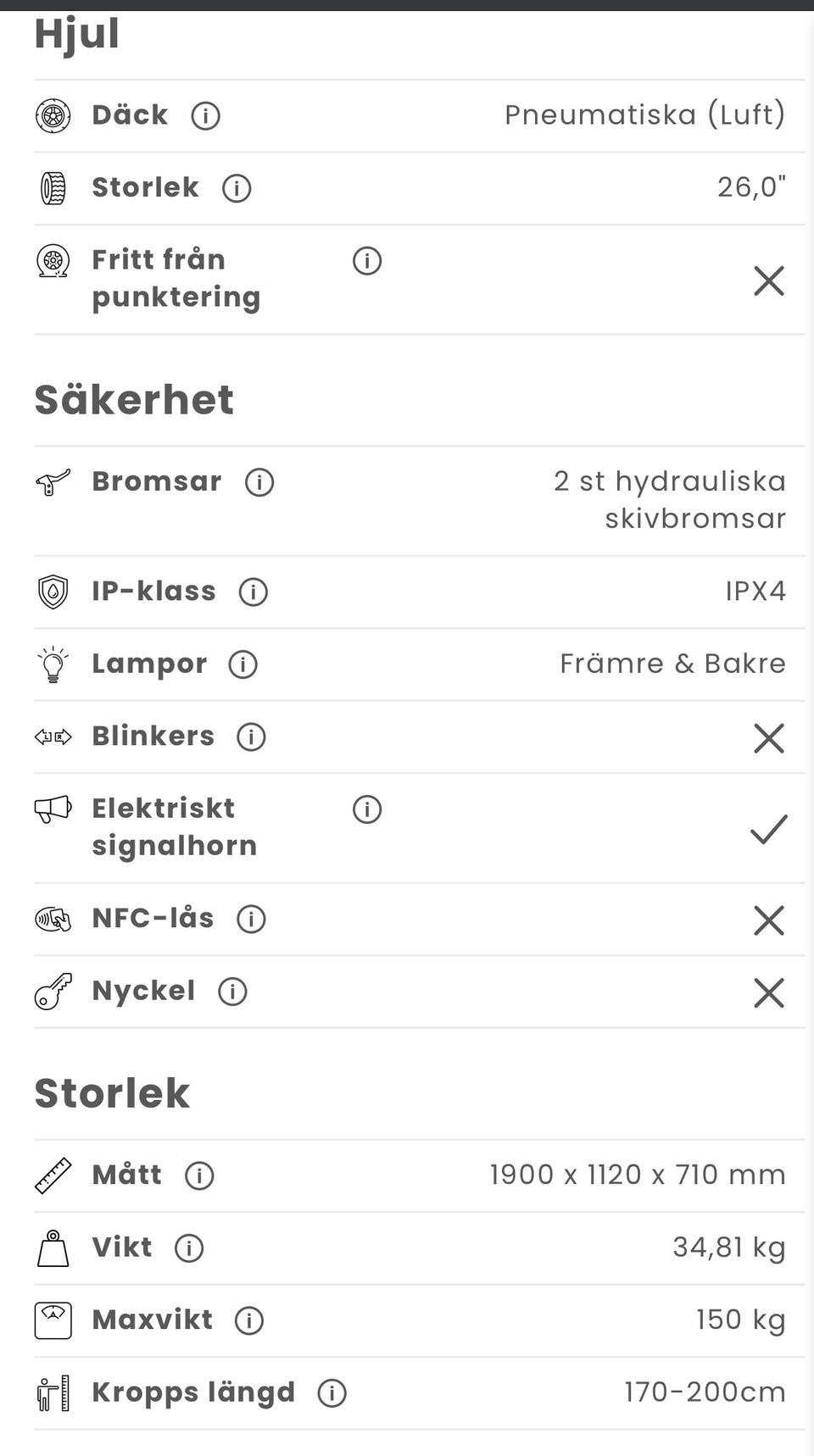Click the Bromsar label text
The image size is (814, 1456).
157,481
